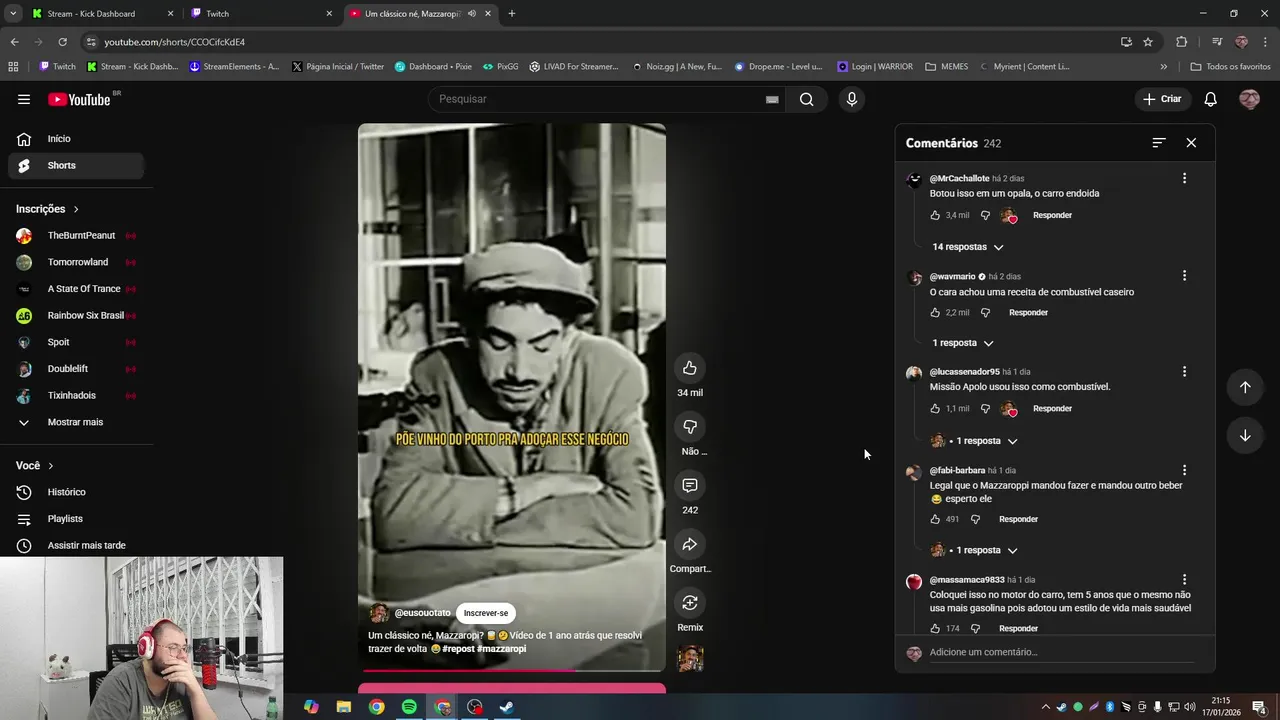Screen dimensions: 1280x720
Task: Open options for @lucassenador95 comment
Action: 1184,371
